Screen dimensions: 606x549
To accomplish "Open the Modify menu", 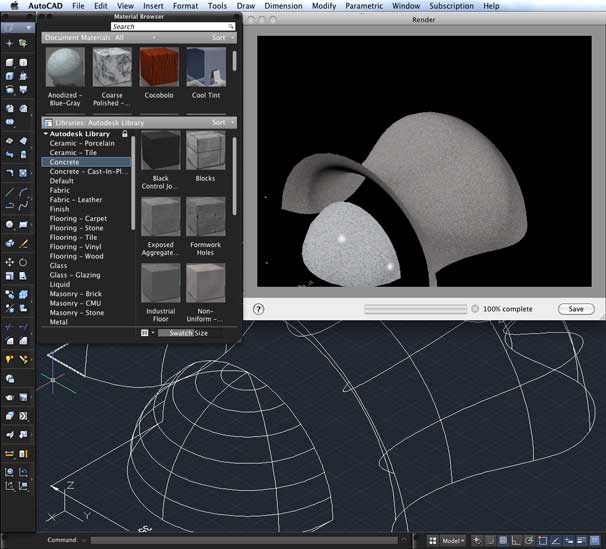I will tap(324, 6).
